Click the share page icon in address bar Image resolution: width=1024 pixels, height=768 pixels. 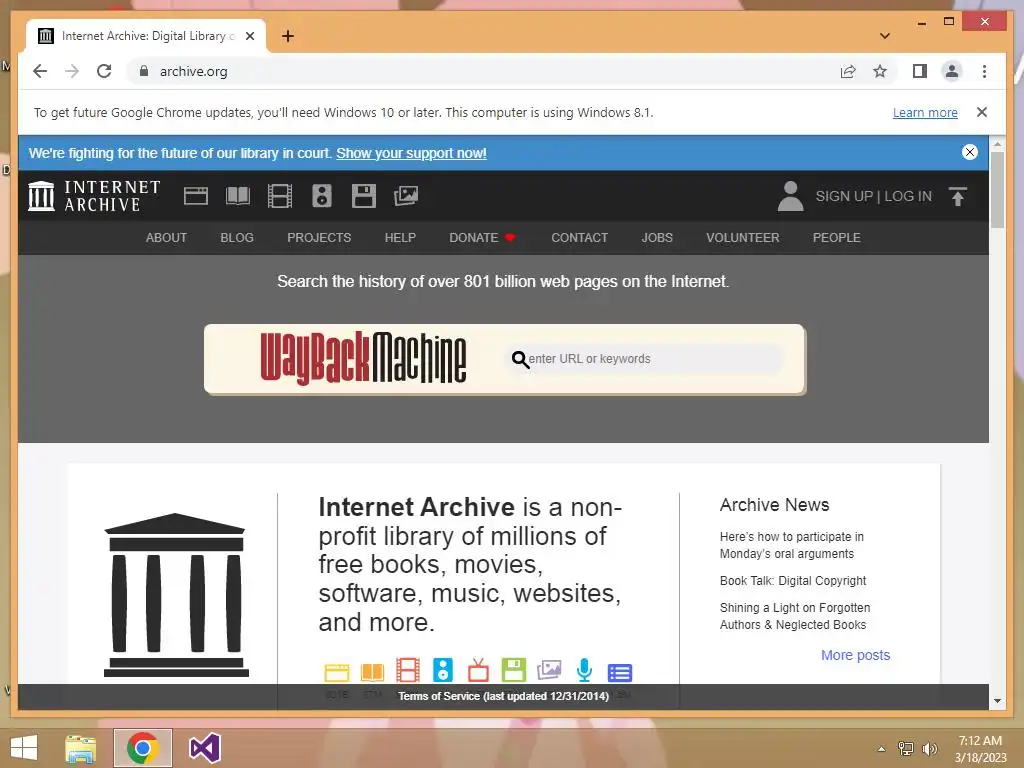tap(848, 71)
